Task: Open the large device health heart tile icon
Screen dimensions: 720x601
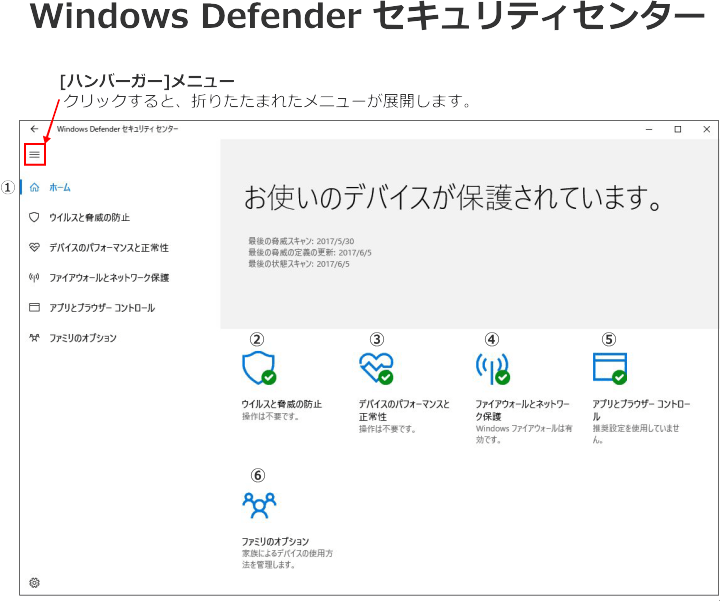Action: point(376,368)
